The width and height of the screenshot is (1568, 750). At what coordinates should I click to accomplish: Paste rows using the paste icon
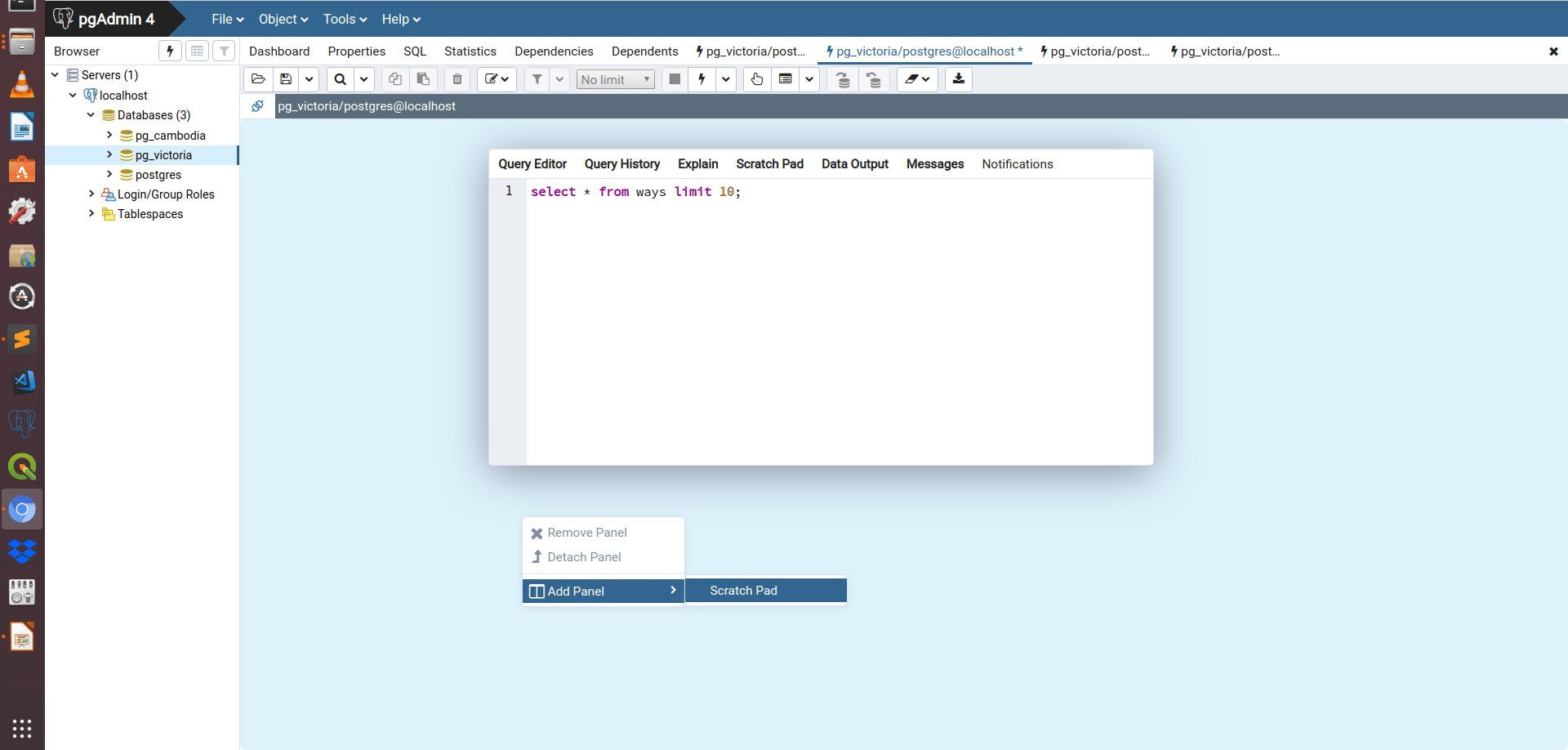(423, 79)
